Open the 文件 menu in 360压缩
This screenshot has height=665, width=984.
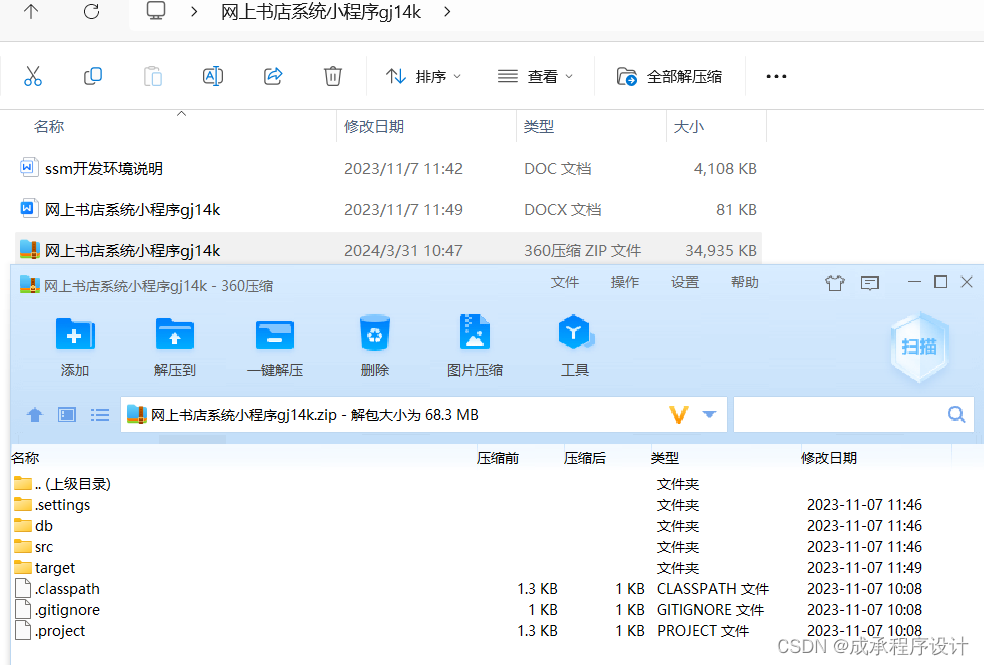point(565,282)
